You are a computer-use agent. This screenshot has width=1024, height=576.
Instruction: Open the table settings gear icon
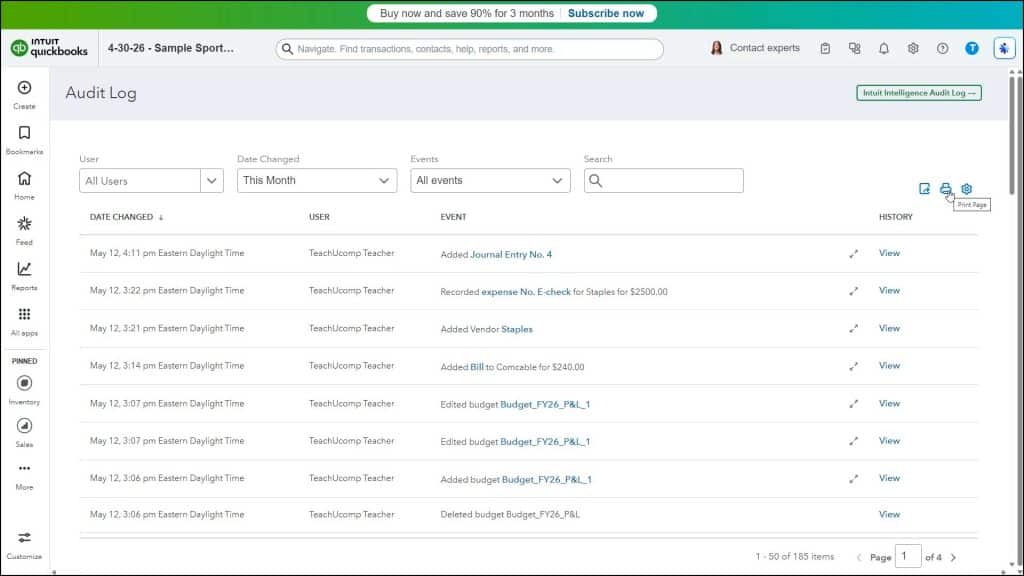tap(967, 189)
